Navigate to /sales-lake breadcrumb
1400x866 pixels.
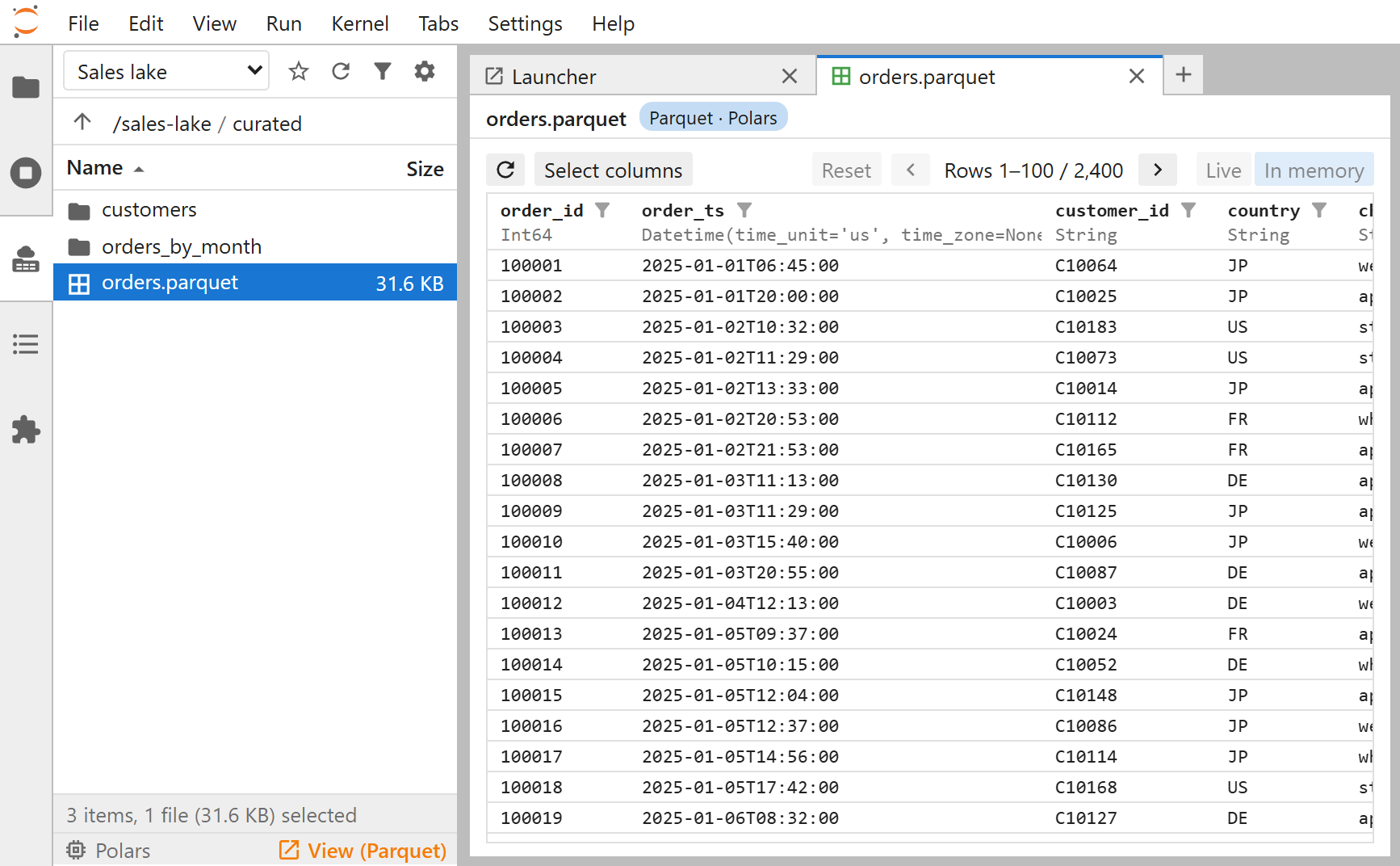(x=161, y=123)
